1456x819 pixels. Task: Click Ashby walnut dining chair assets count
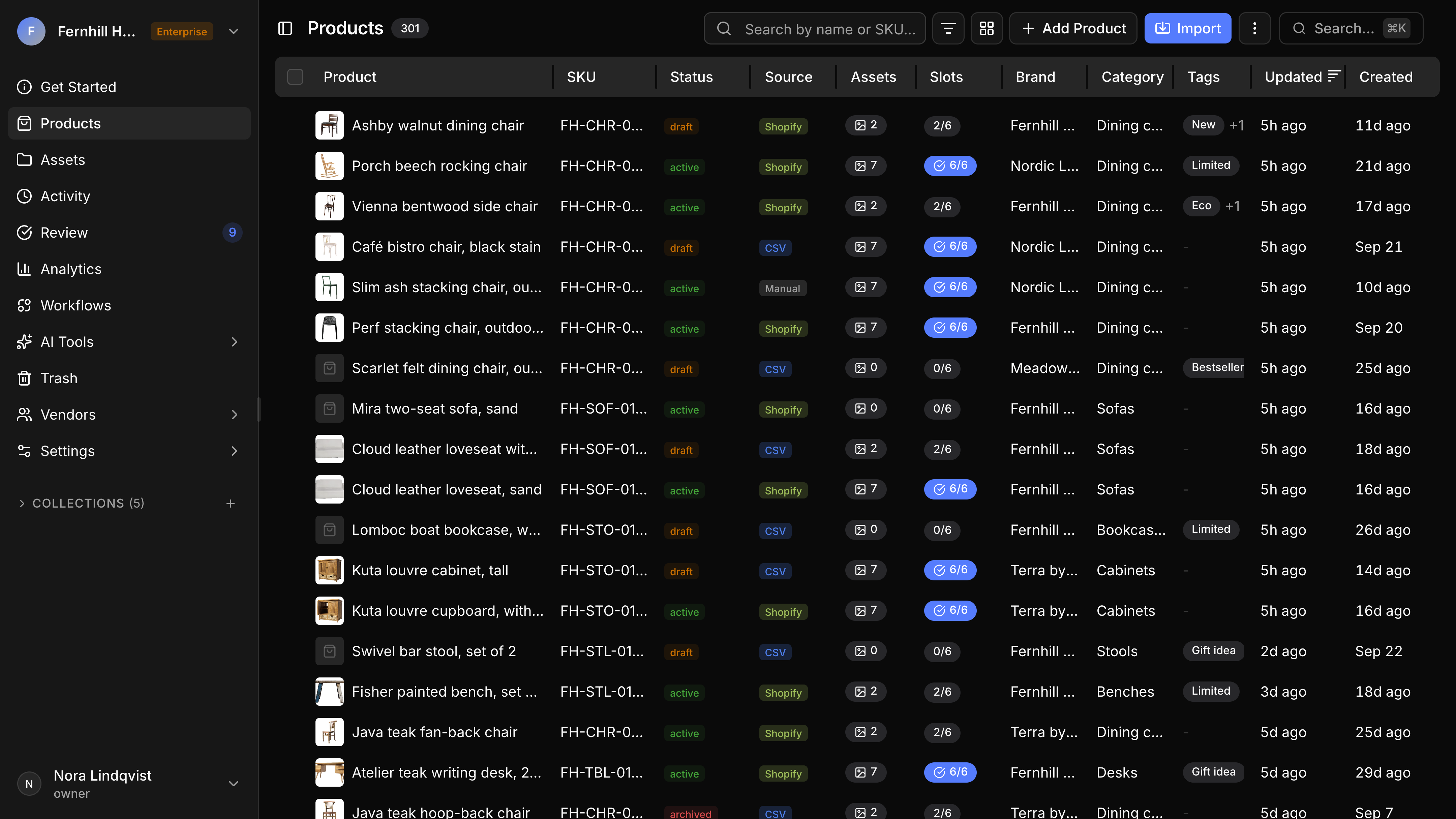[x=866, y=125]
